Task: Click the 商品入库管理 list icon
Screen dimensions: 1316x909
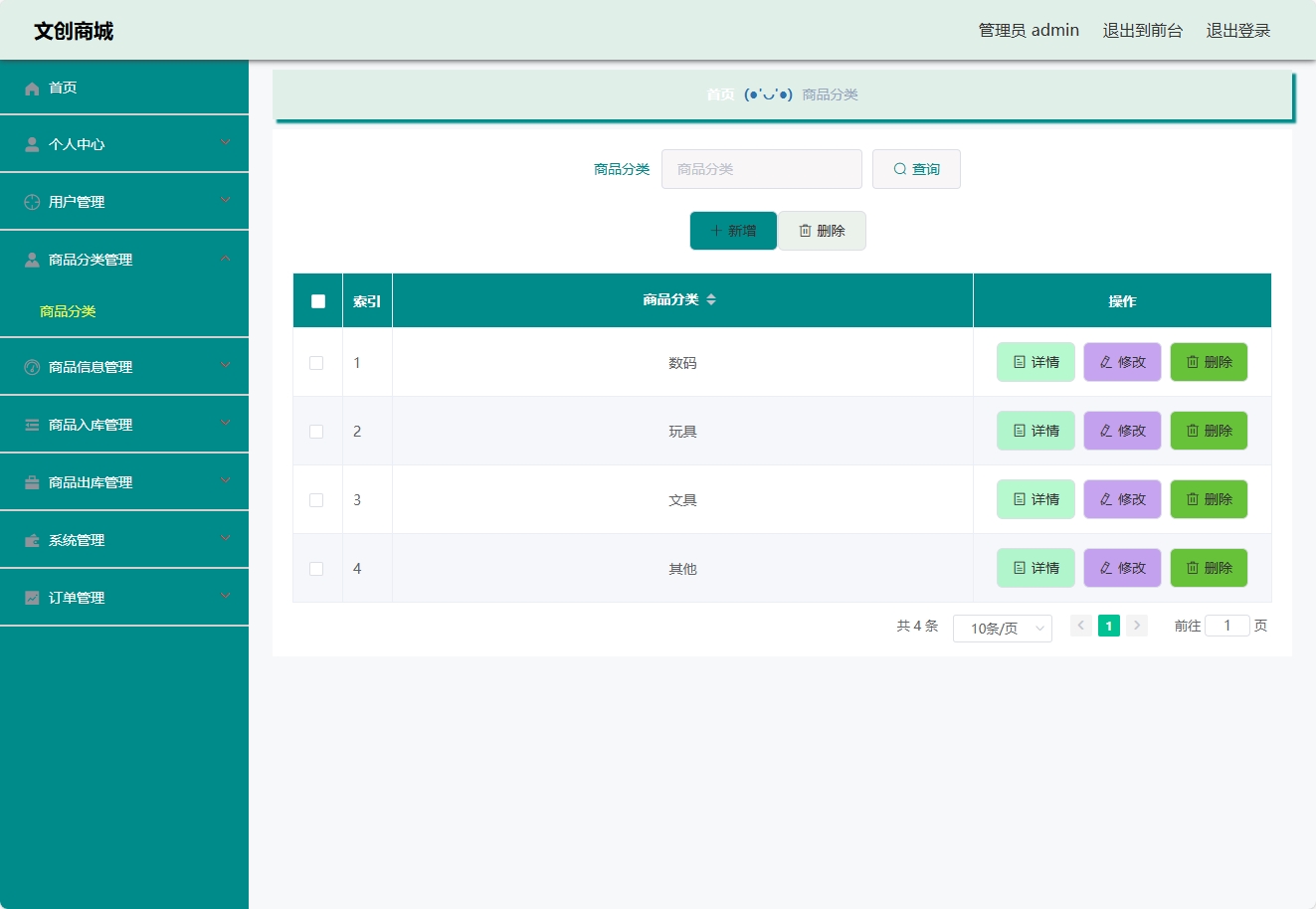Action: tap(31, 424)
